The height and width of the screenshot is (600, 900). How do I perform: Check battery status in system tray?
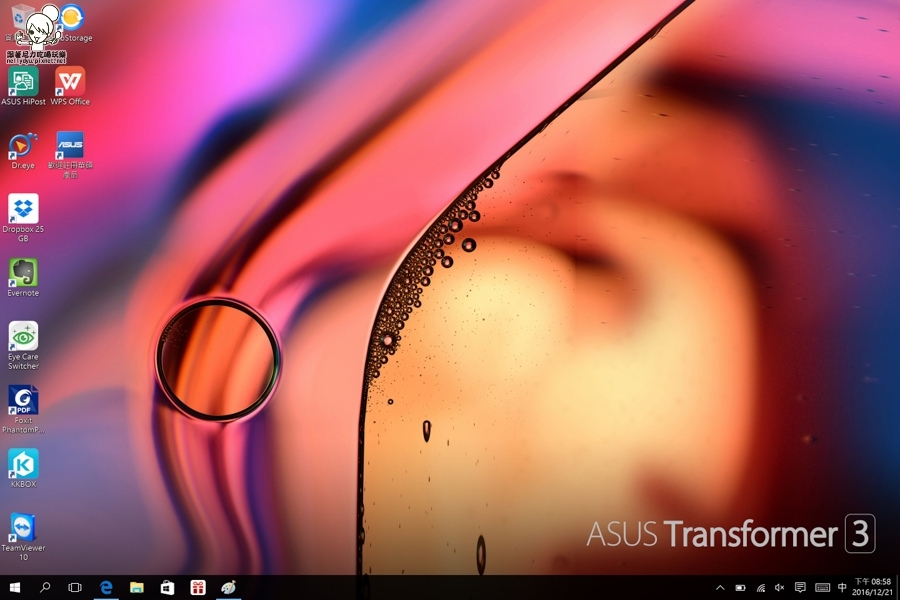click(740, 587)
